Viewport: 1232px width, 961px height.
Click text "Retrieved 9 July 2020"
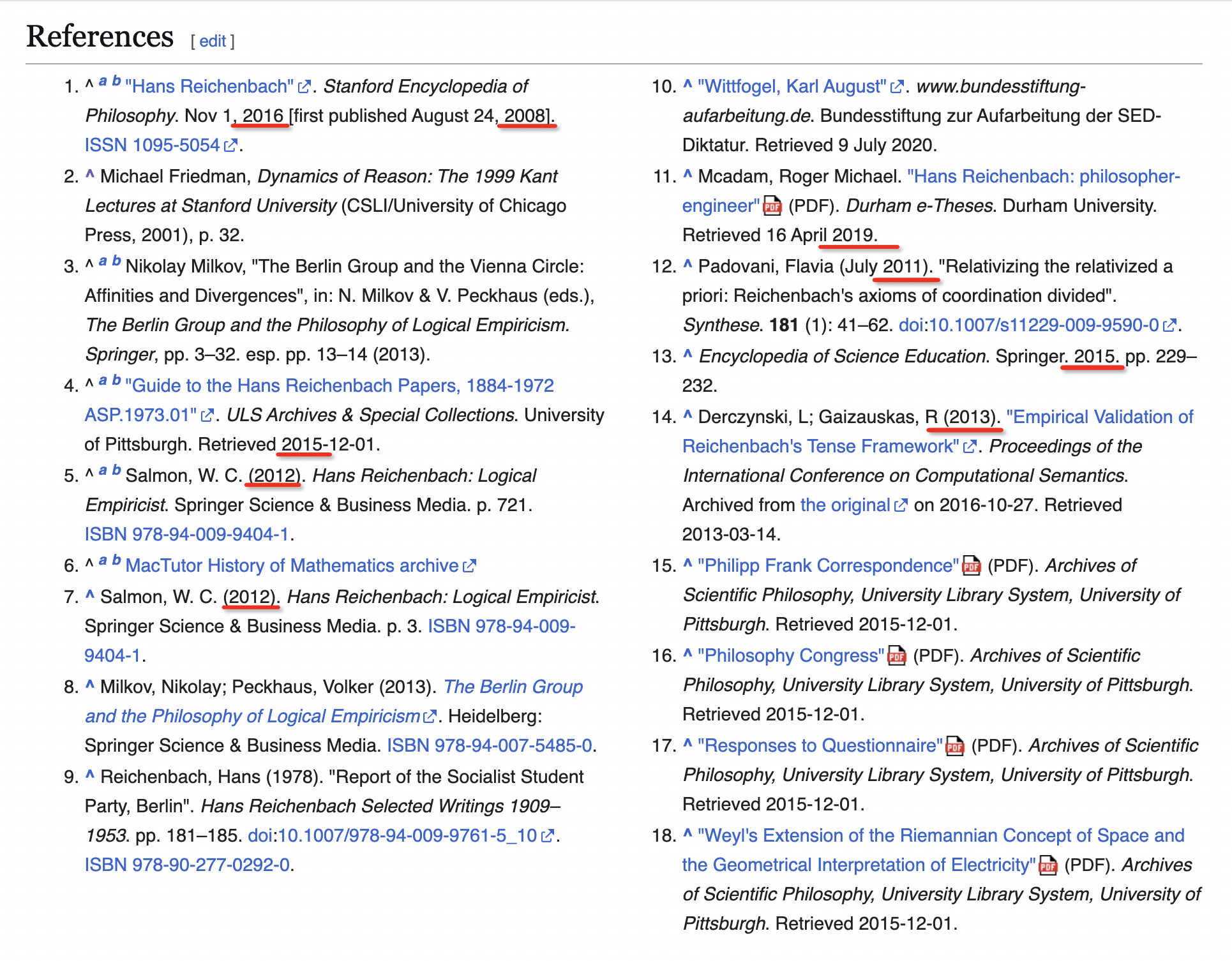[843, 145]
